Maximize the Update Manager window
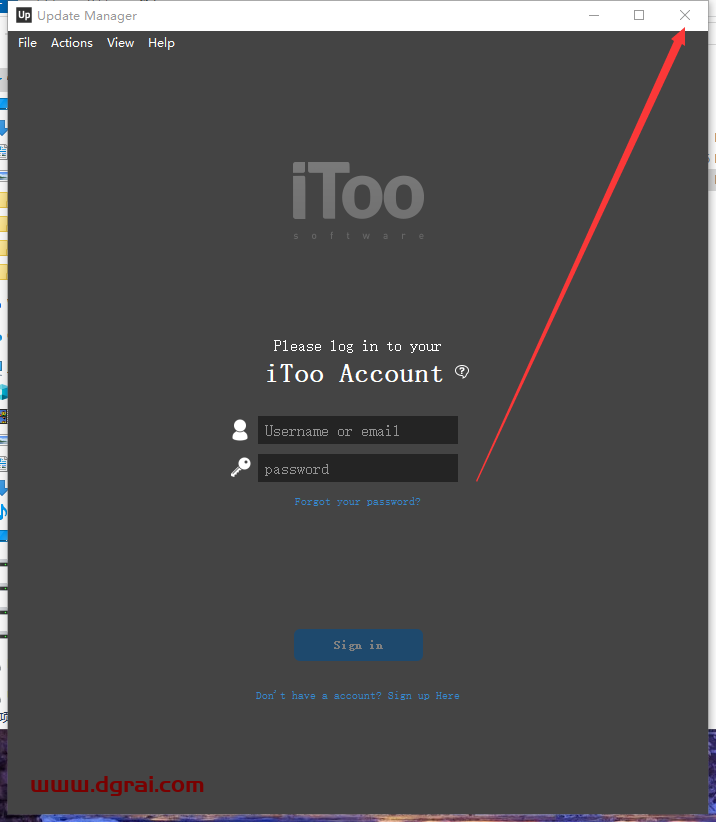The image size is (716, 822). point(639,15)
